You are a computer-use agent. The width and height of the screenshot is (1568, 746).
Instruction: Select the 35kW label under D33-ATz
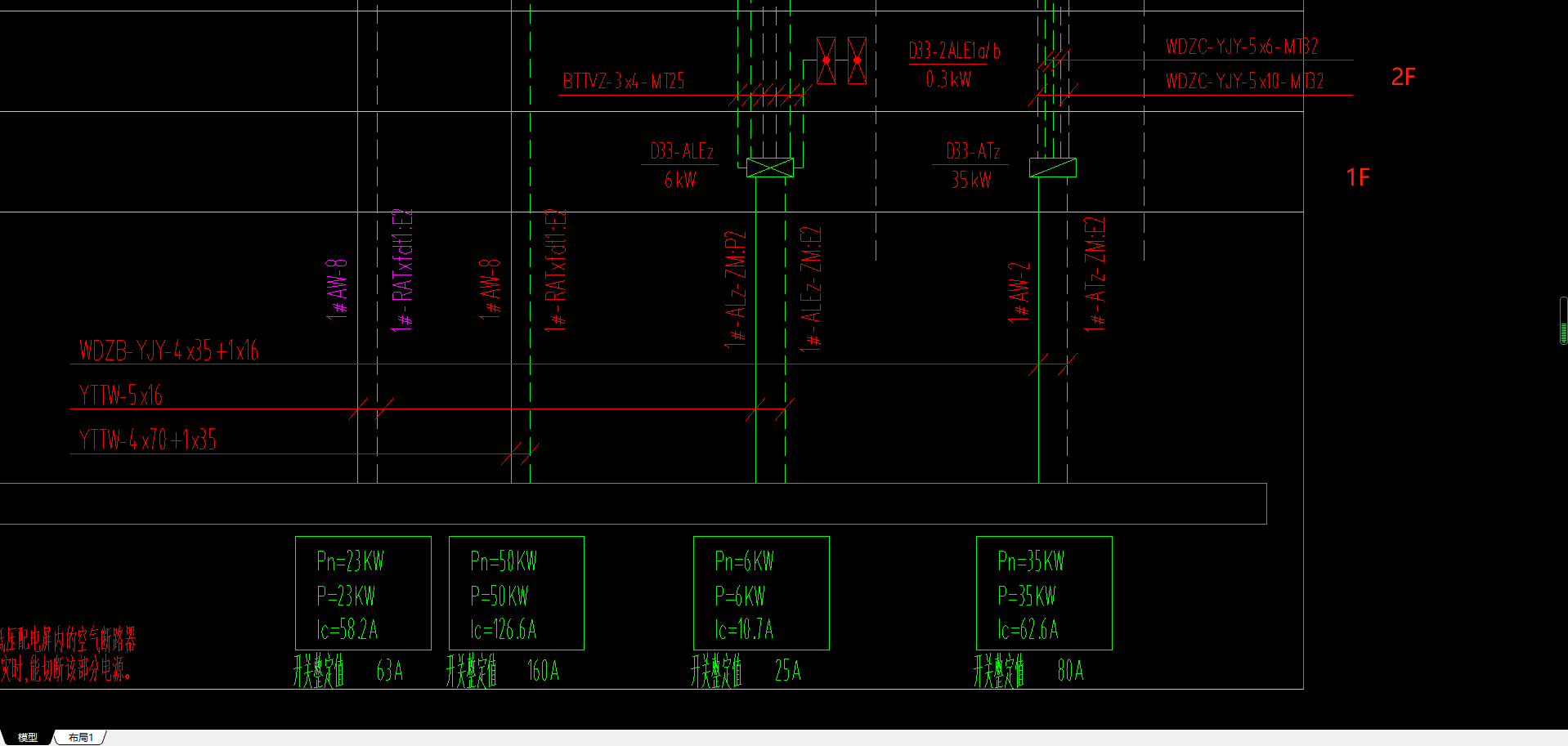coord(971,180)
